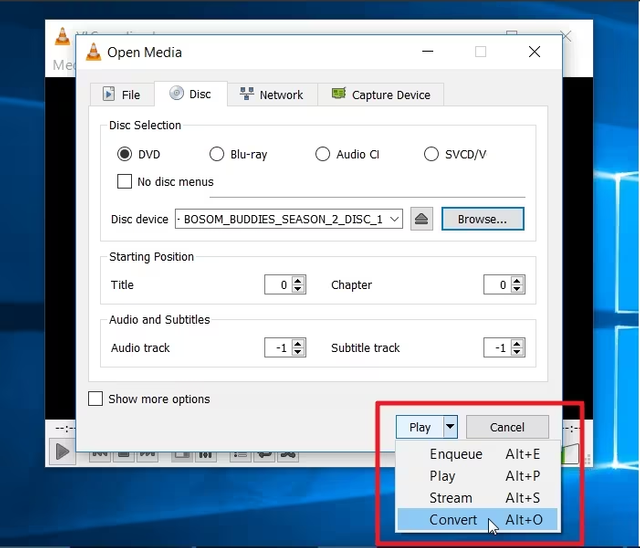Image resolution: width=640 pixels, height=548 pixels.
Task: Lower the Audio track number
Action: (298, 352)
